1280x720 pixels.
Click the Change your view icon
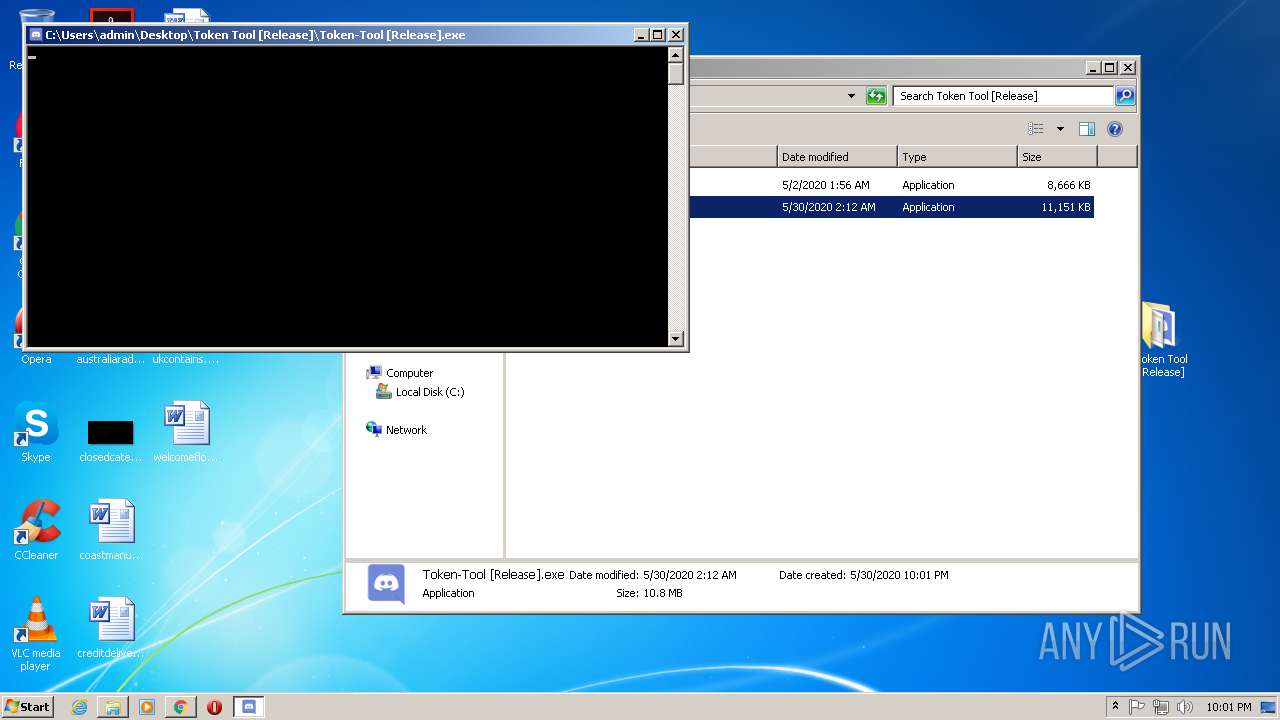click(x=1036, y=129)
